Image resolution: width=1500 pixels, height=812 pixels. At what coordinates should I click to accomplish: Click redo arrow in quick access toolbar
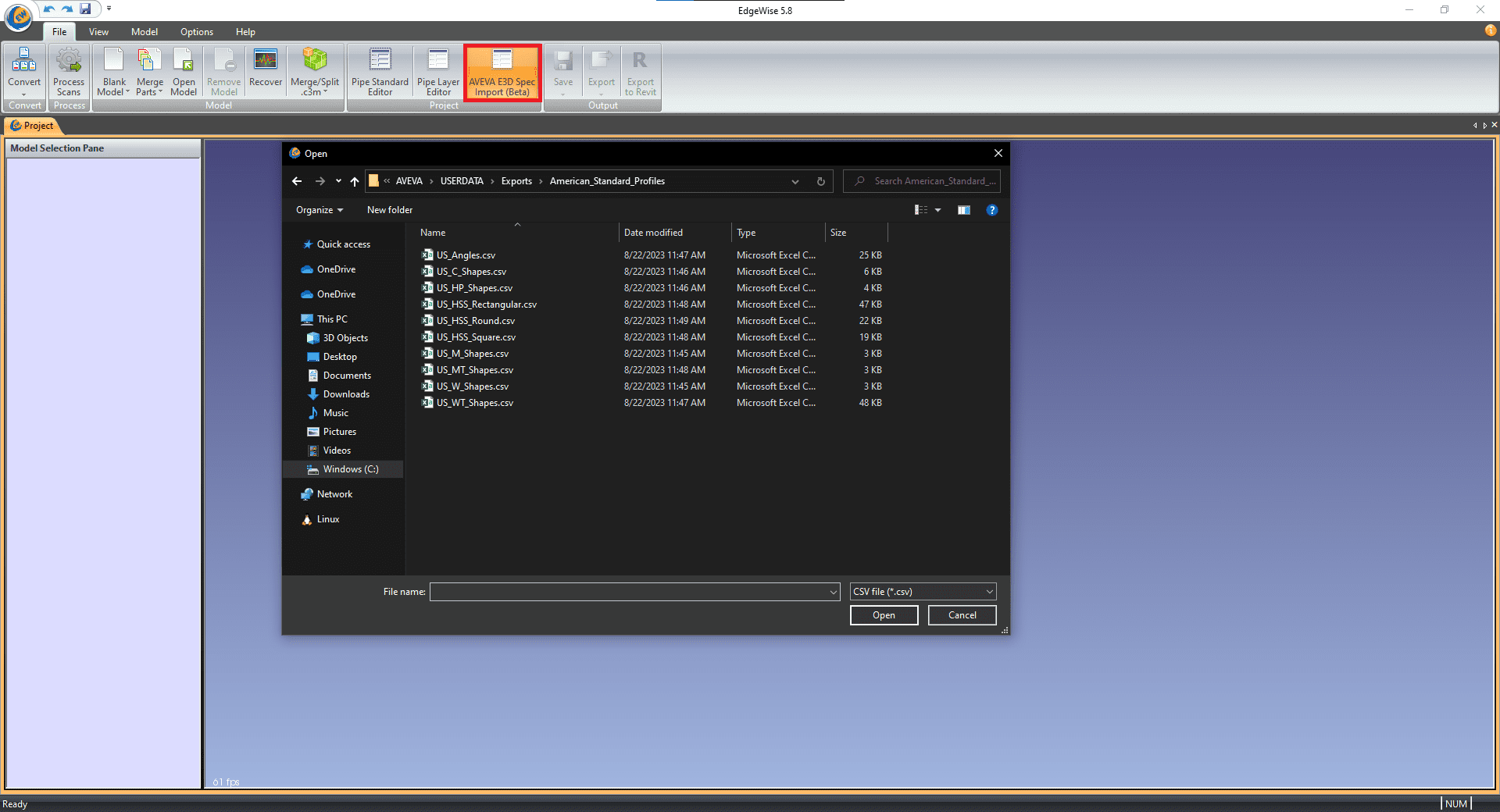[67, 9]
